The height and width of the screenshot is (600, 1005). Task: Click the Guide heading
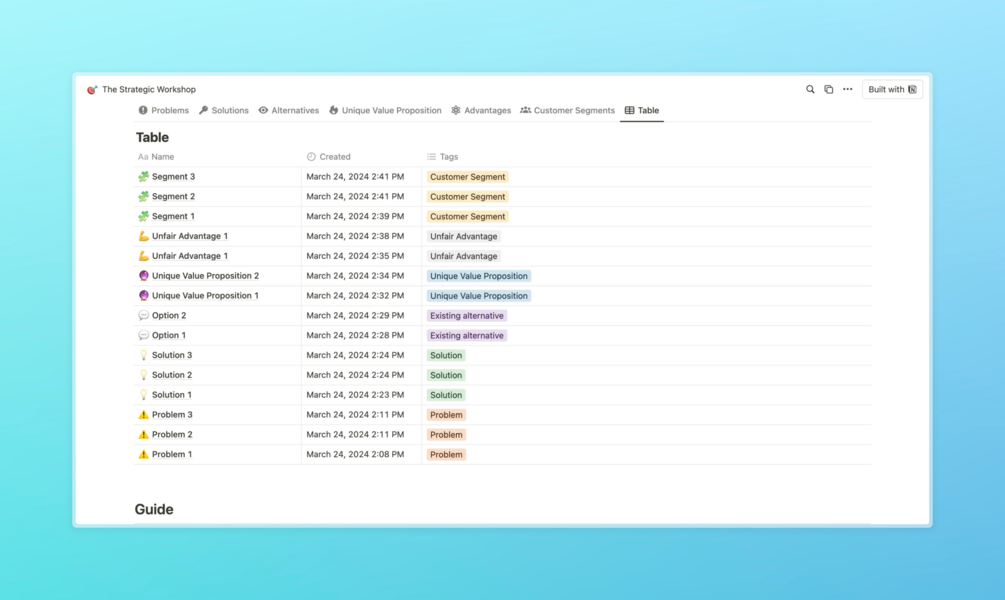154,509
